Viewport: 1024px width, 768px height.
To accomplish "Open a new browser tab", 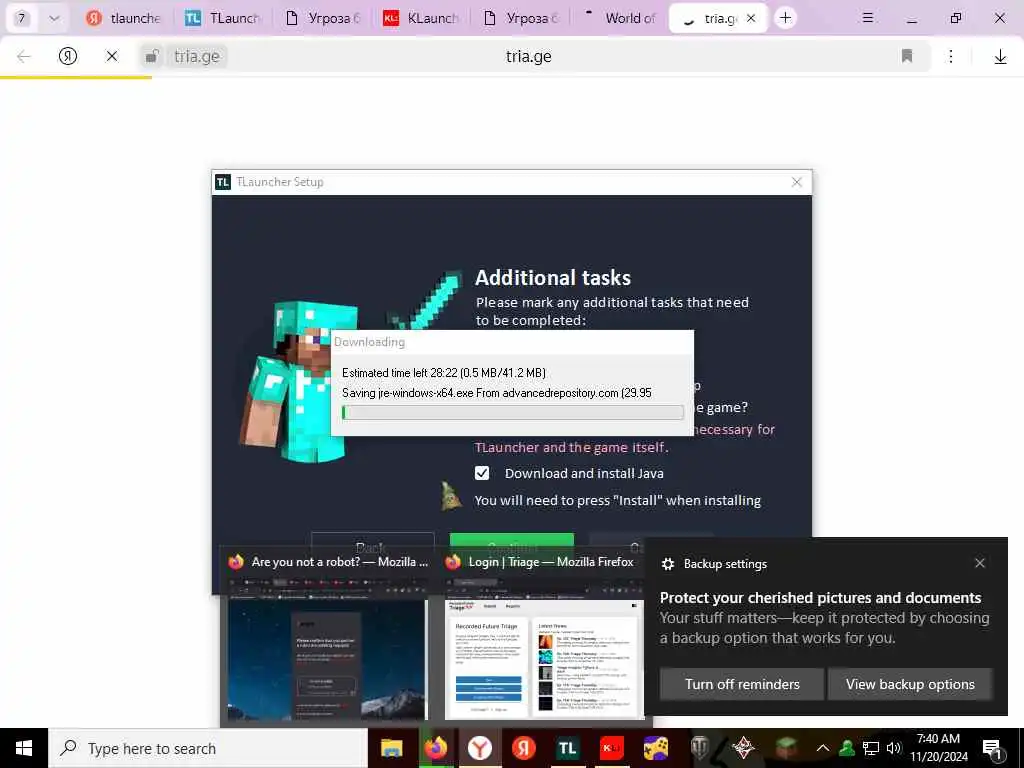I will tap(785, 18).
